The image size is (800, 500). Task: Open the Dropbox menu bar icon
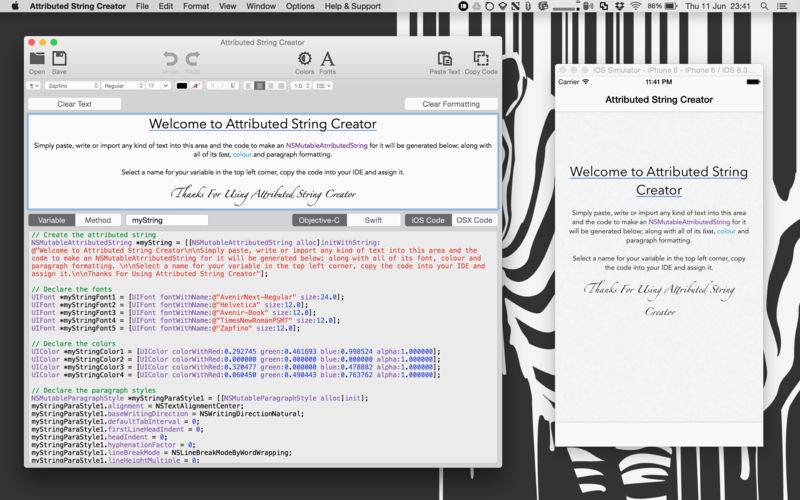(x=619, y=6)
